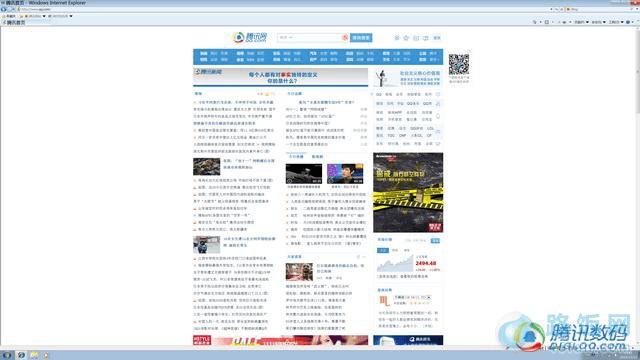Viewport: 640px width, 360px height.
Task: Open the Windows Start button
Action: click(7, 356)
